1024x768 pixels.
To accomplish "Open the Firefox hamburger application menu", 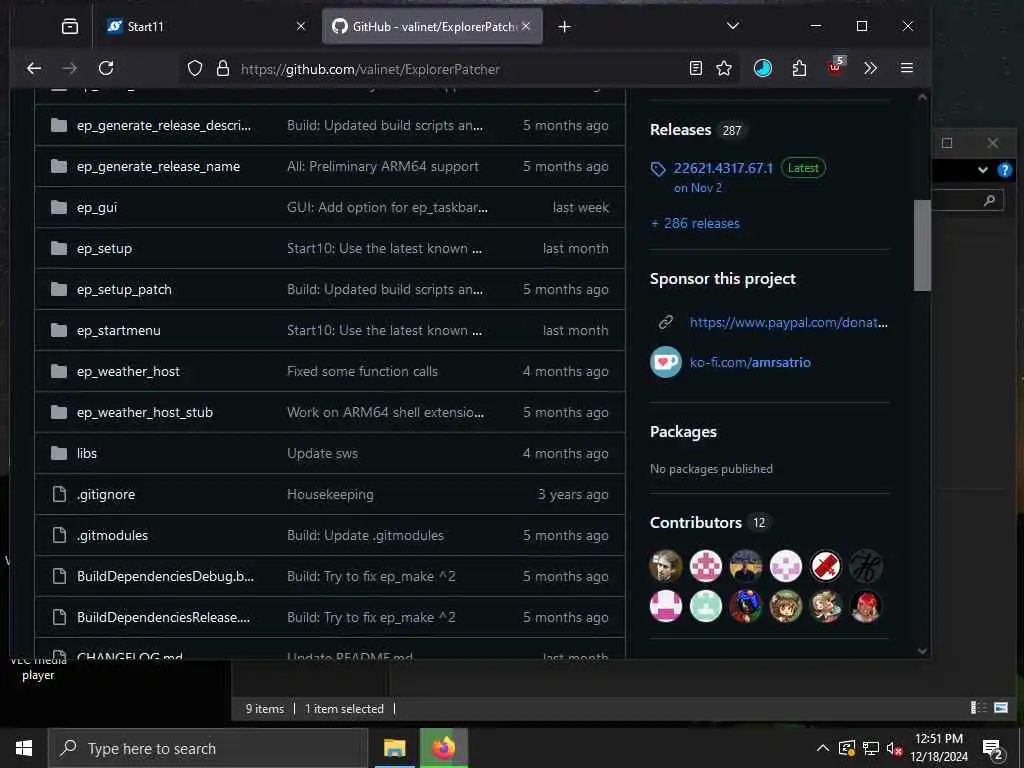I will (906, 68).
